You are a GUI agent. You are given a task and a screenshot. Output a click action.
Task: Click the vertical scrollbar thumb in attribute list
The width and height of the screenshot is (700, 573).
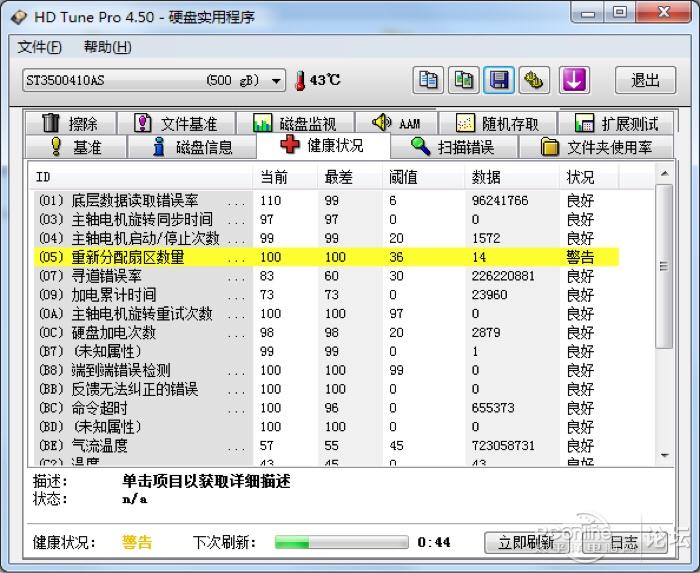(665, 266)
